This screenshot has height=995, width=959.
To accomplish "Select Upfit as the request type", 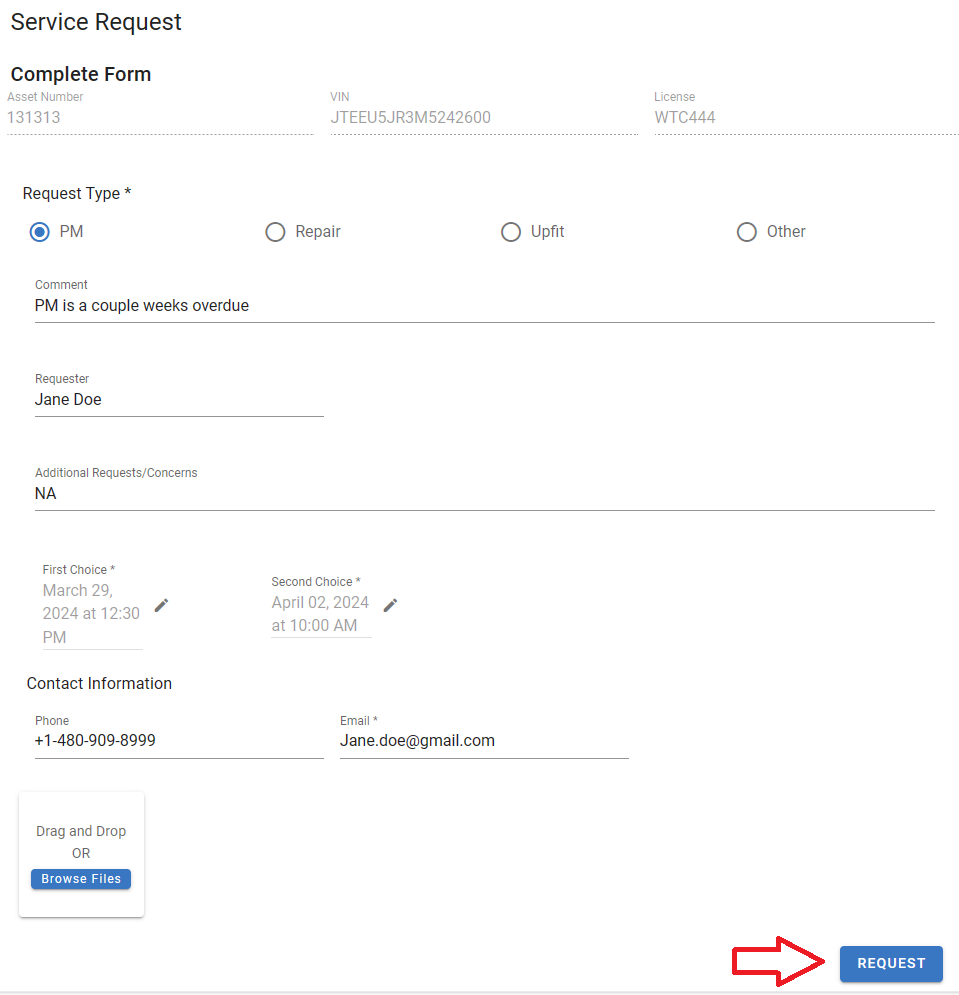I will coord(511,232).
